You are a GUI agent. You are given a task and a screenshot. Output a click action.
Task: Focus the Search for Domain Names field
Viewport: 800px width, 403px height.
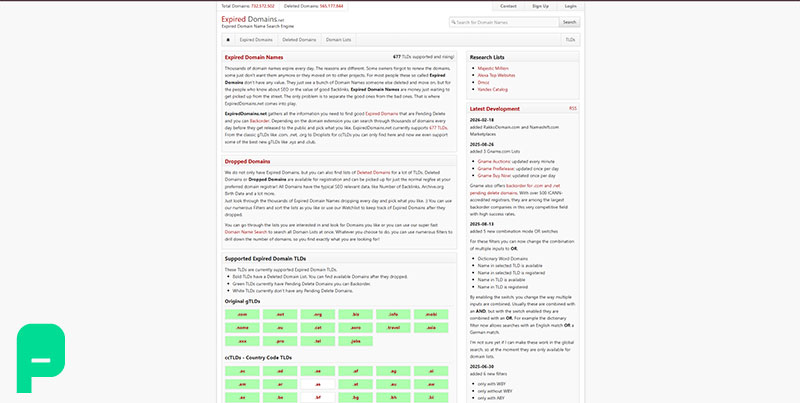point(504,22)
